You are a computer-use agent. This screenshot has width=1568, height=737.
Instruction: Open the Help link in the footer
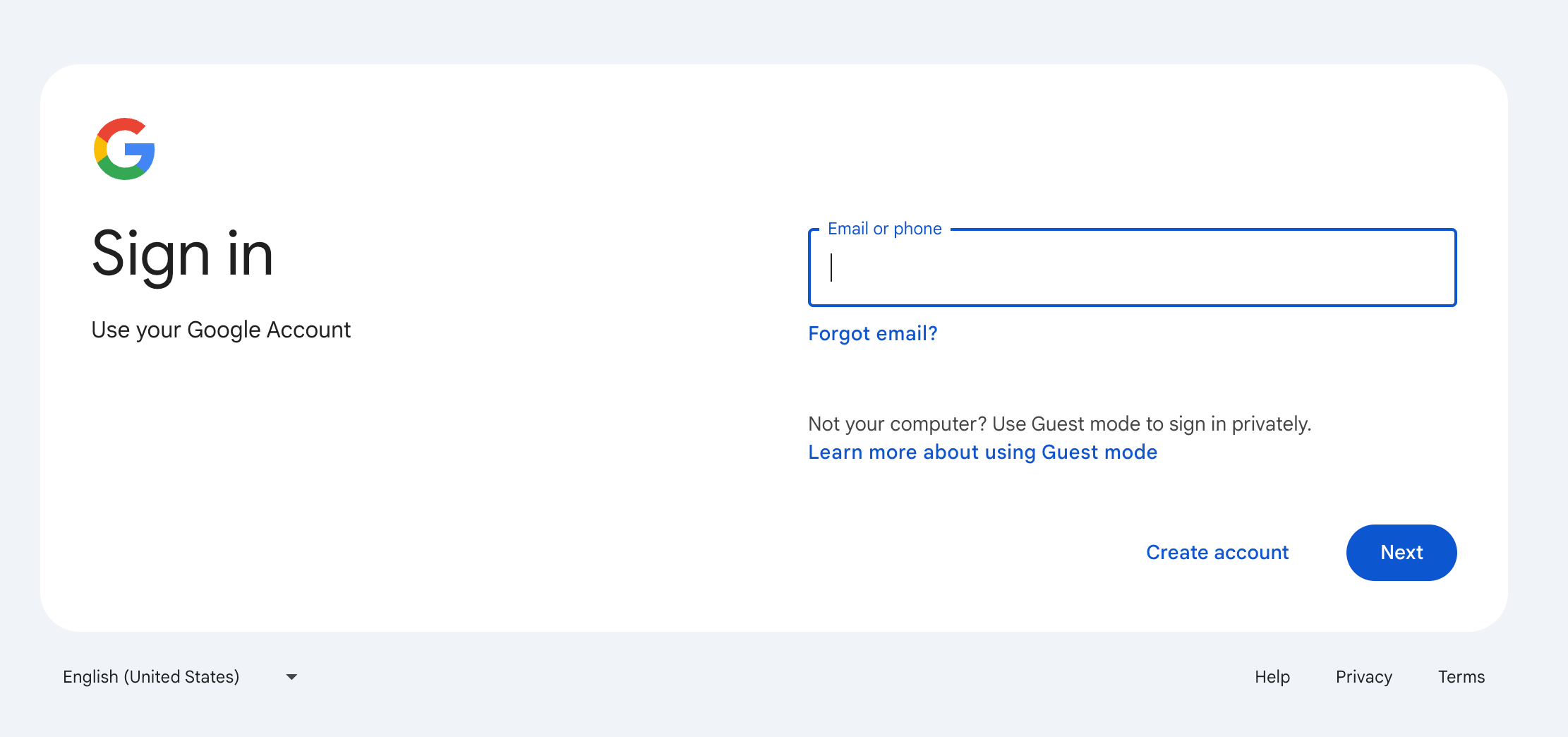[x=1272, y=676]
